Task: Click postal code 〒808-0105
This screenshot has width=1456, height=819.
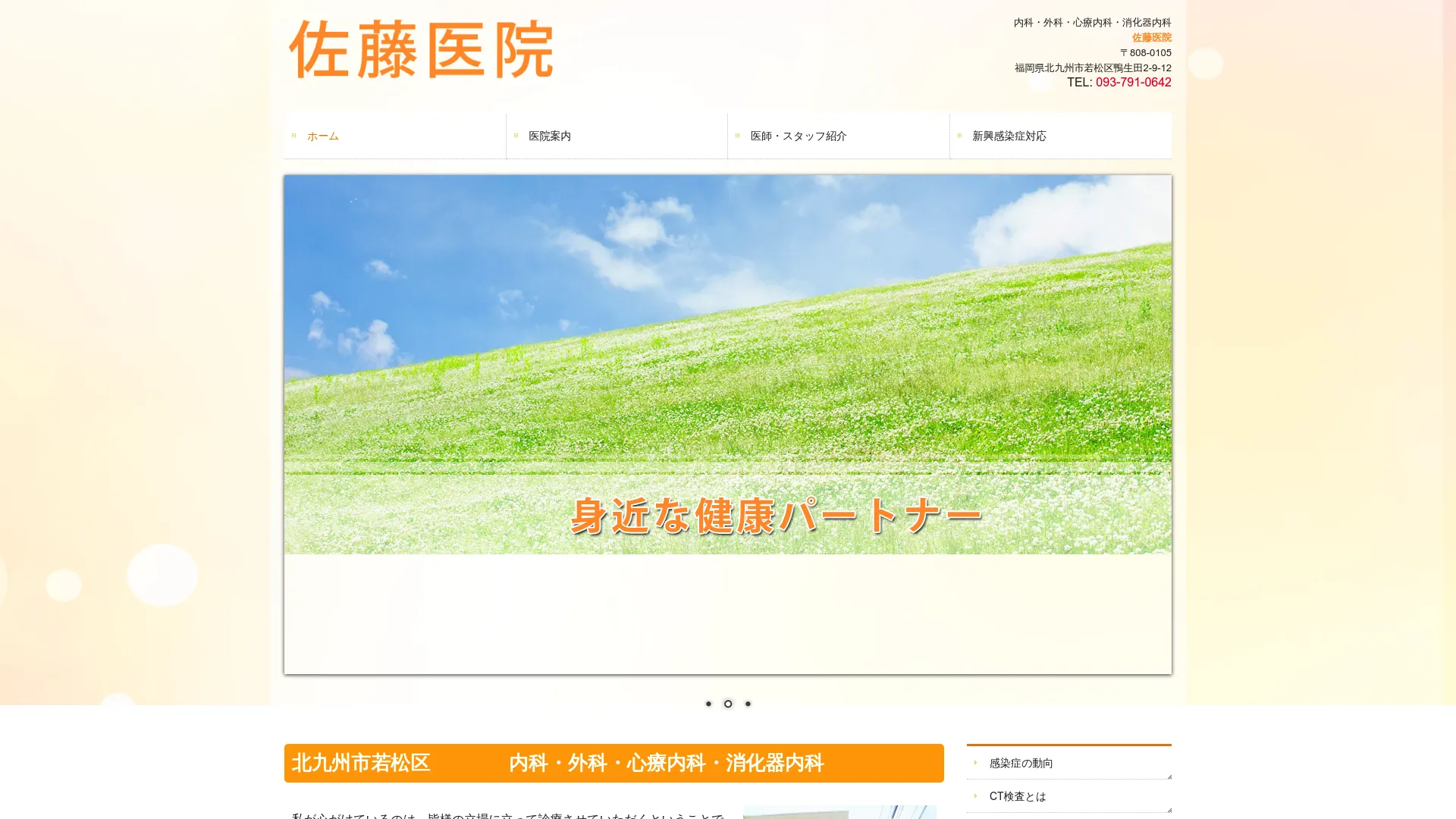Action: click(1145, 52)
